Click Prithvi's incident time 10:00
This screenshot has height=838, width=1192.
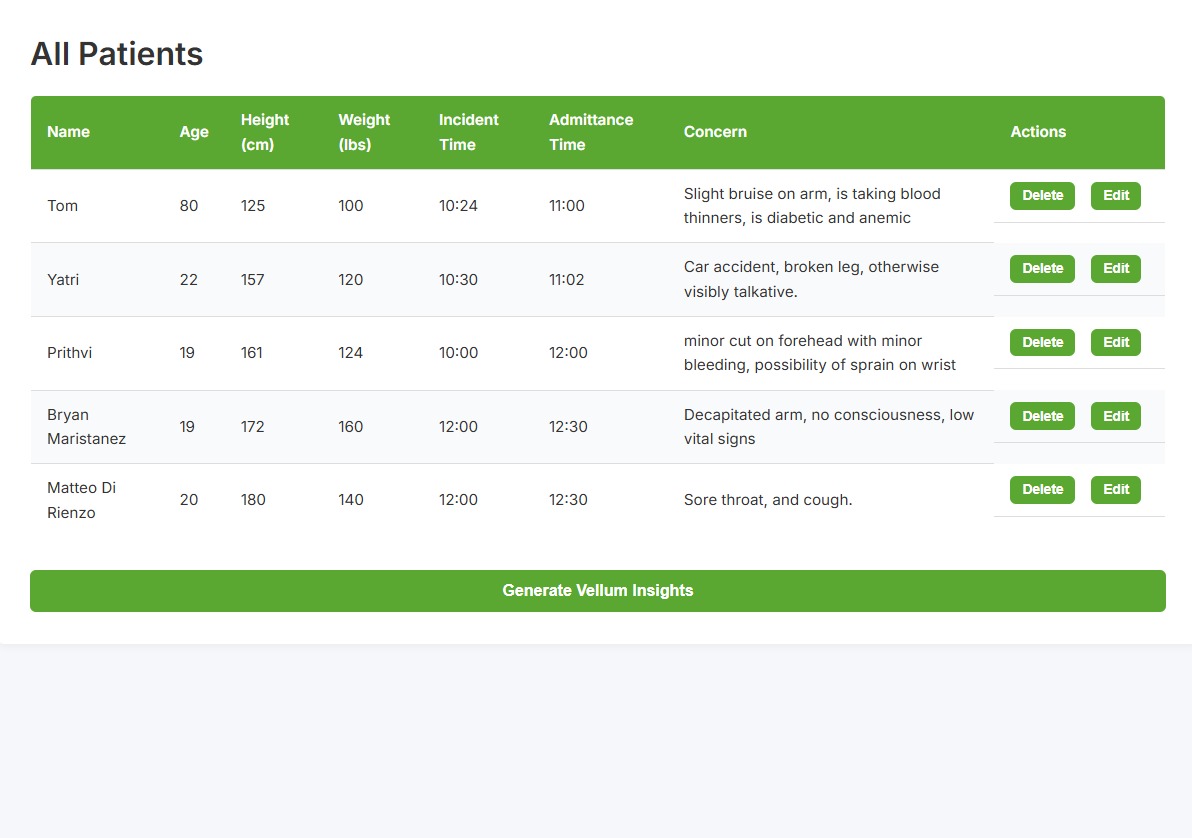coord(458,353)
